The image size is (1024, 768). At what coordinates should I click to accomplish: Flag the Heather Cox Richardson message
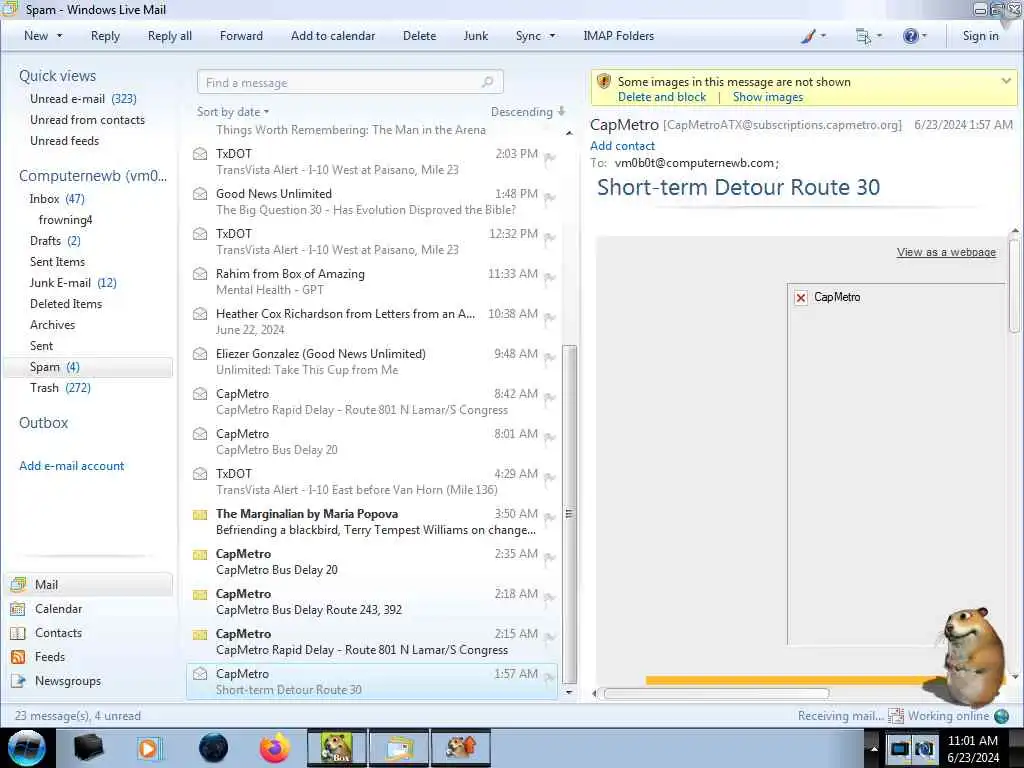click(x=550, y=318)
